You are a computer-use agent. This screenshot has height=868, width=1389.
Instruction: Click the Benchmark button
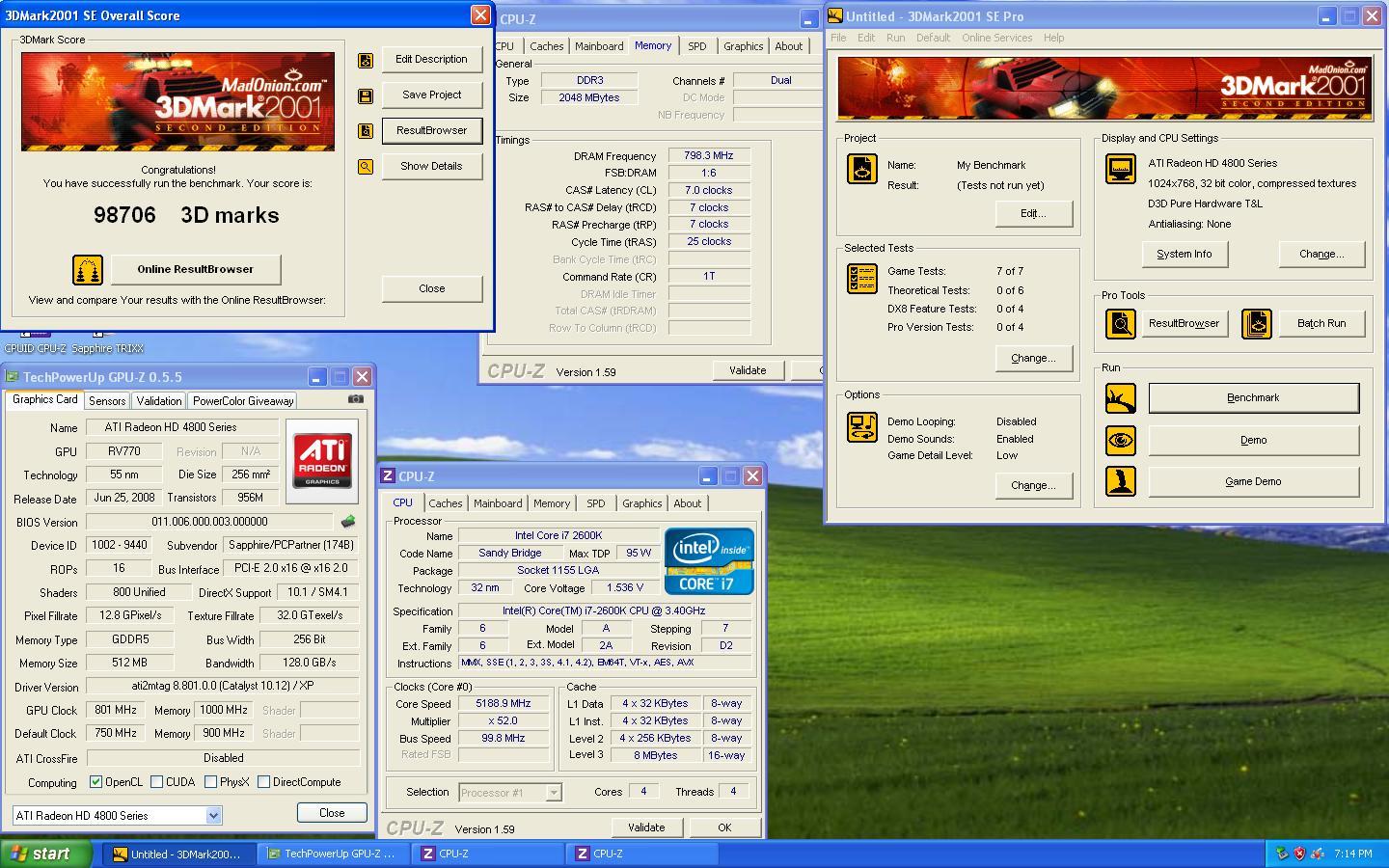click(x=1253, y=397)
